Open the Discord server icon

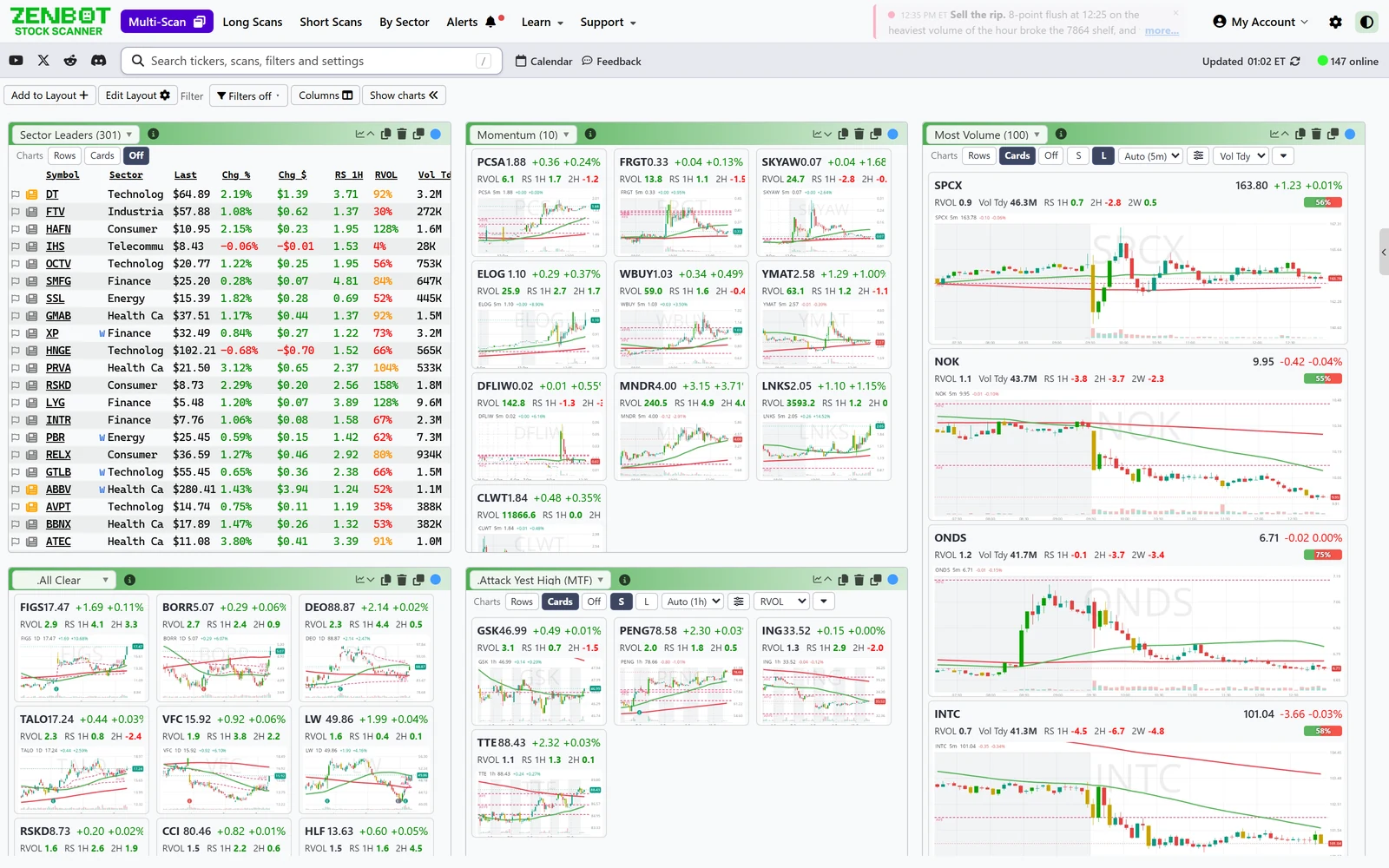tap(98, 61)
